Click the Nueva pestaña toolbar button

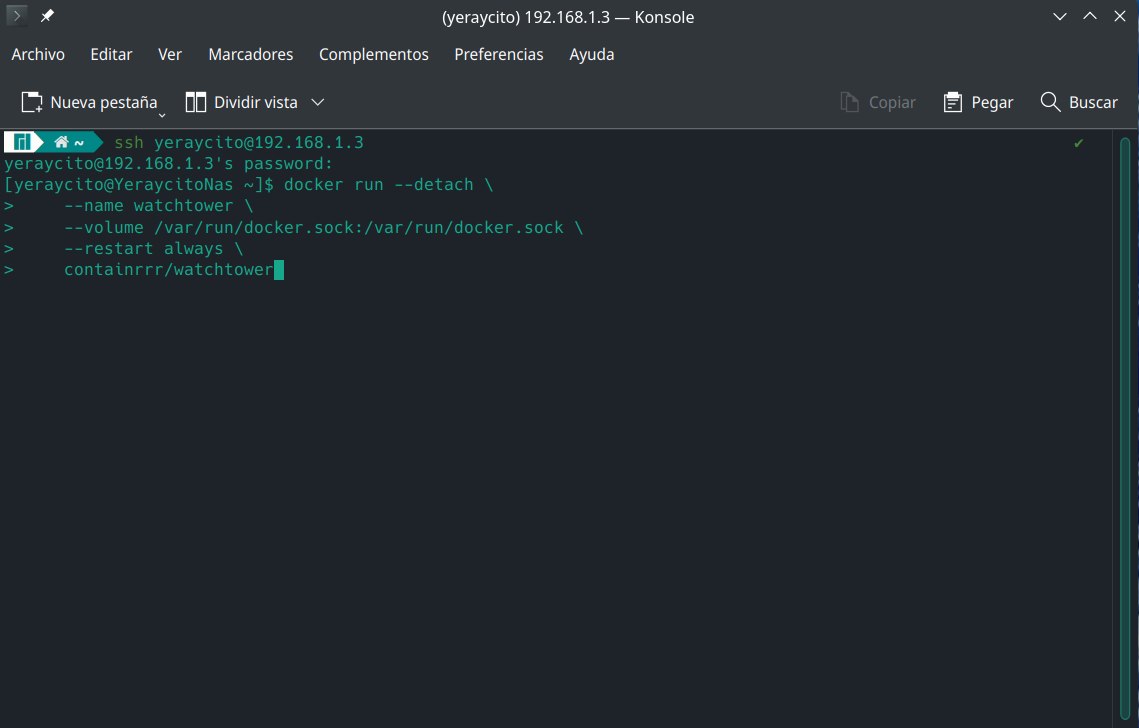[90, 102]
